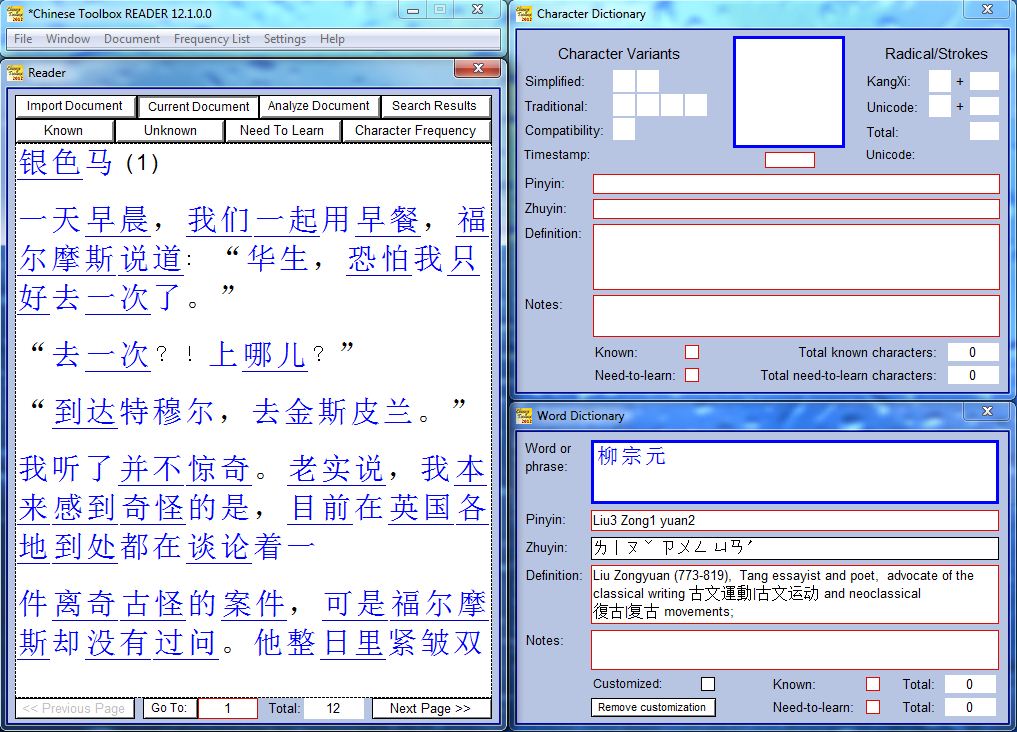Enable Need-to-learn checkbox in Word Dictionary

873,707
